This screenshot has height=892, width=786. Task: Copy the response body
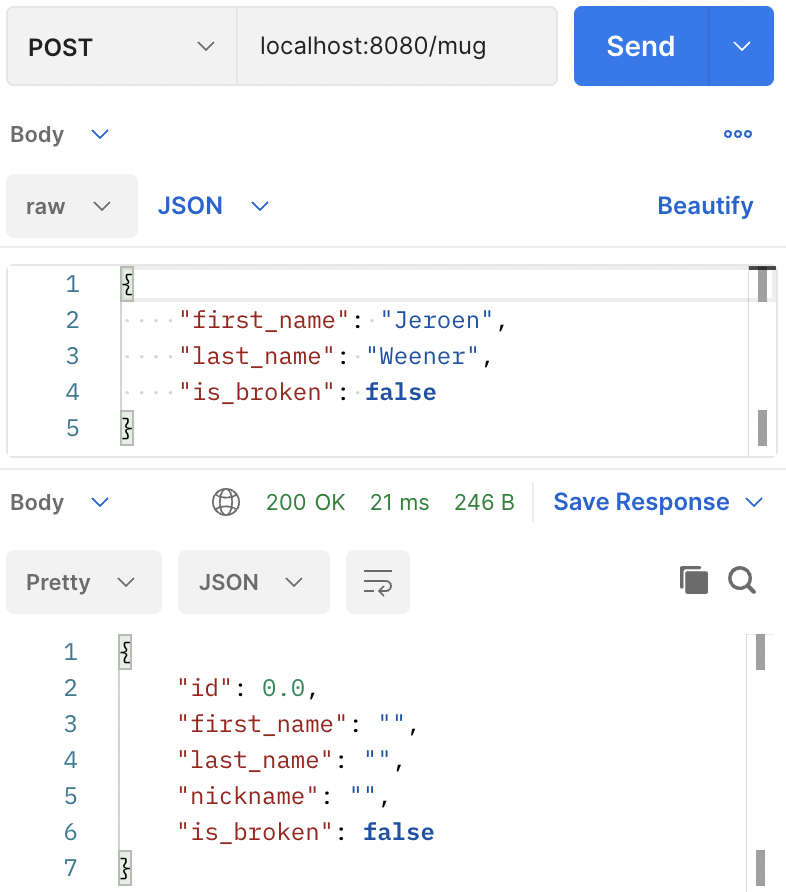[x=694, y=580]
